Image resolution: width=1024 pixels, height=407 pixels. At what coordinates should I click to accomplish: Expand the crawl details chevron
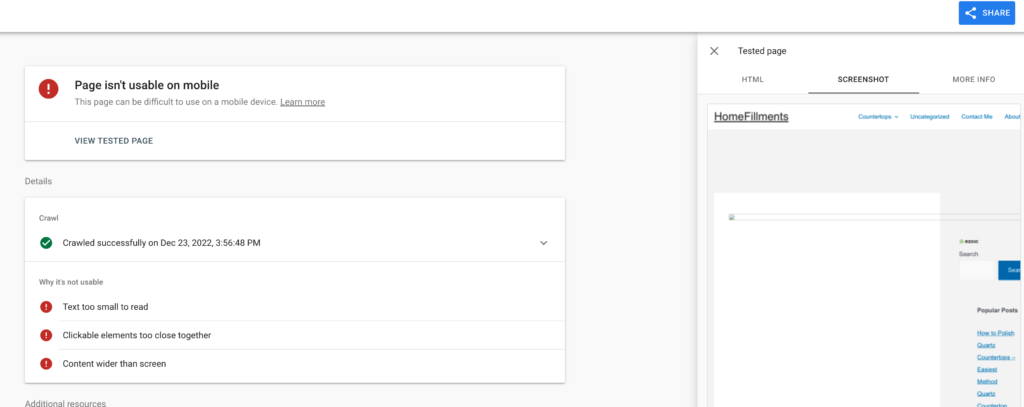point(544,243)
